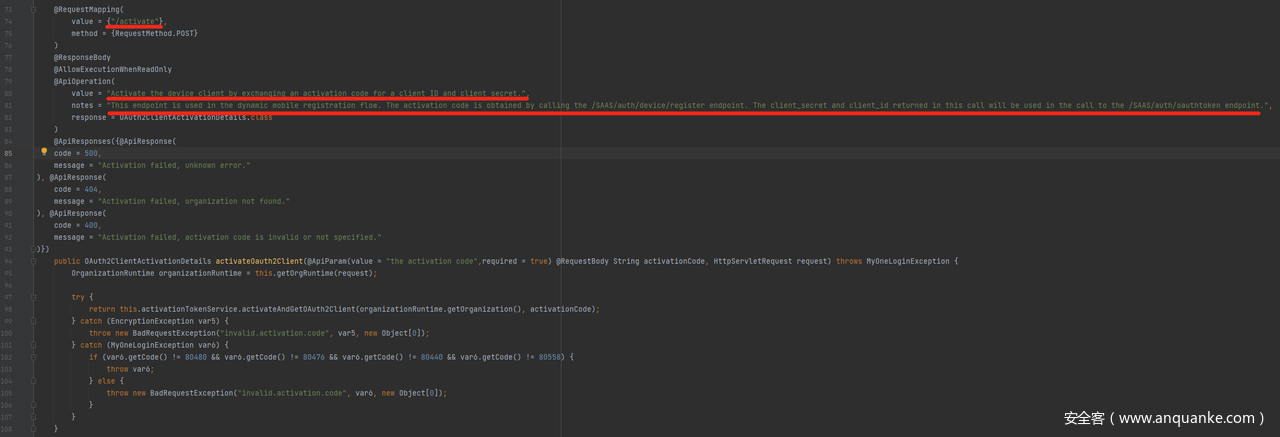This screenshot has height=437, width=1280.
Task: Fold the activateOauth2Client method declaration
Action: point(33,261)
